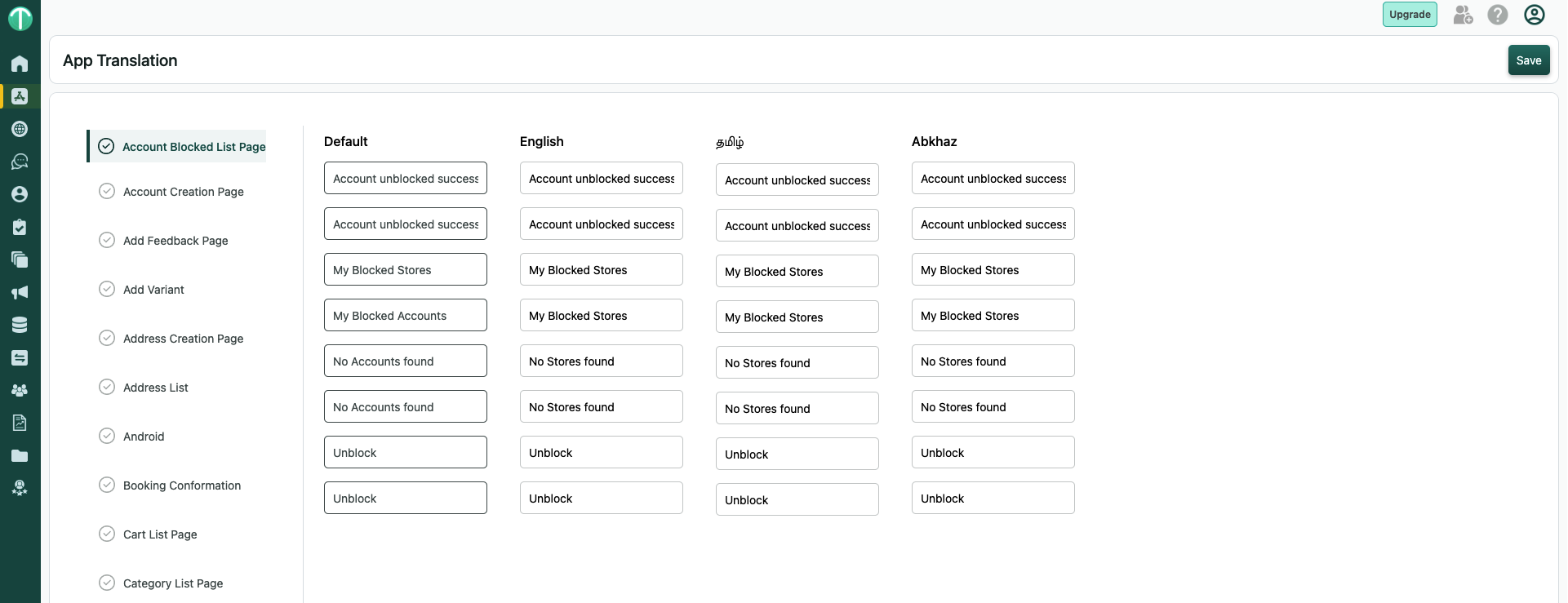
Task: Select Account Creation Page in list
Action: tap(183, 192)
